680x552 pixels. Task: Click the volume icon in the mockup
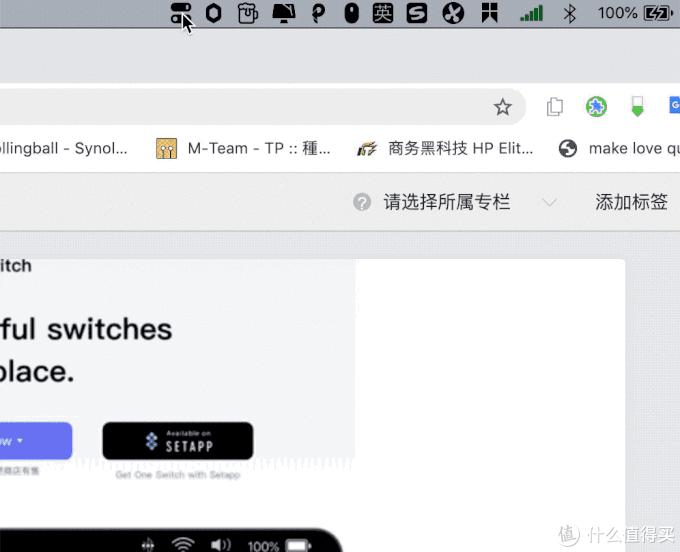pos(221,545)
